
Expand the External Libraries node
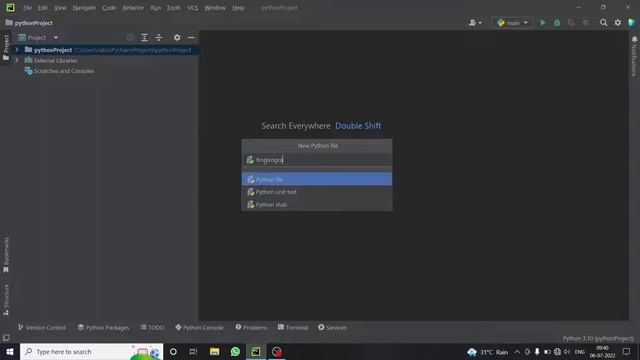coord(17,60)
